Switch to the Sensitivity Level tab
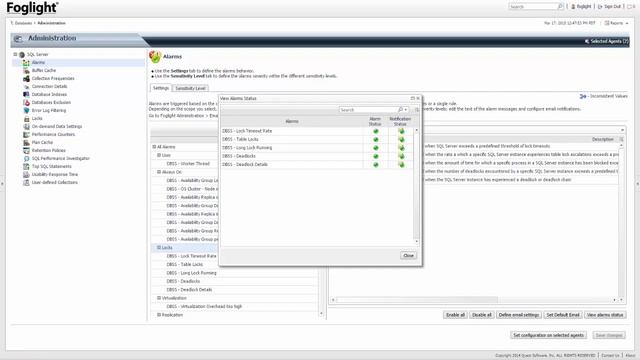Screen dimensions: 640x360 pos(190,88)
